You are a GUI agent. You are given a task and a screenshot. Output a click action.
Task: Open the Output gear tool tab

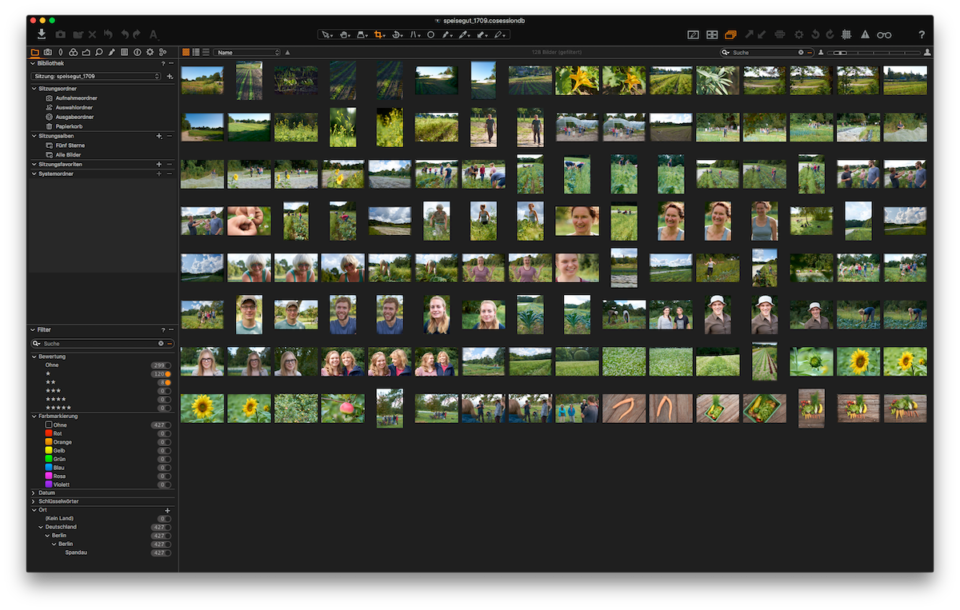[150, 53]
